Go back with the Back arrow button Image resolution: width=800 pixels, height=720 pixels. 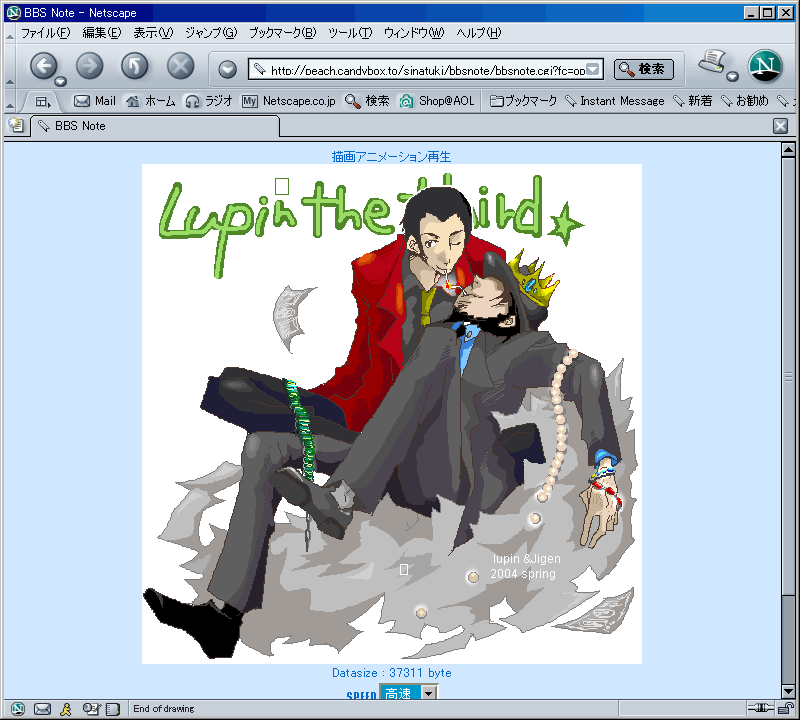[x=44, y=66]
